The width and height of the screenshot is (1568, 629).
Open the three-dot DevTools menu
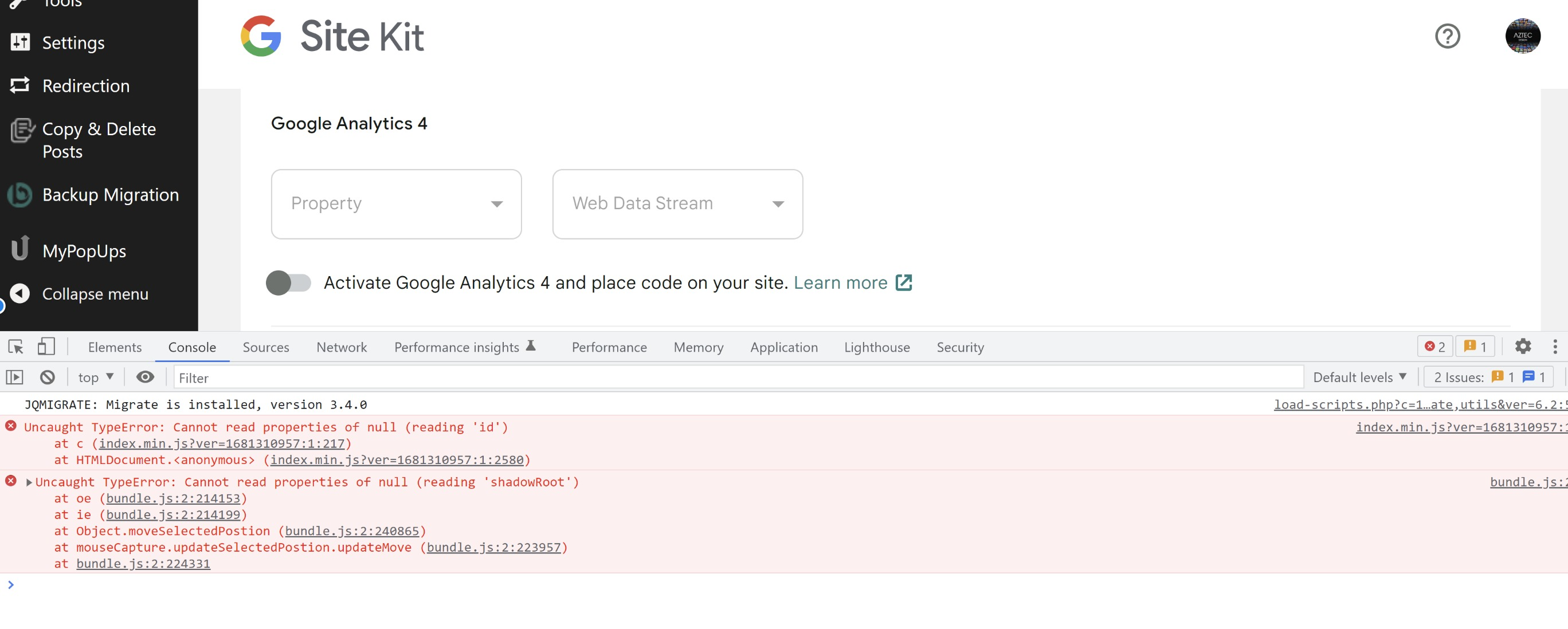point(1557,346)
